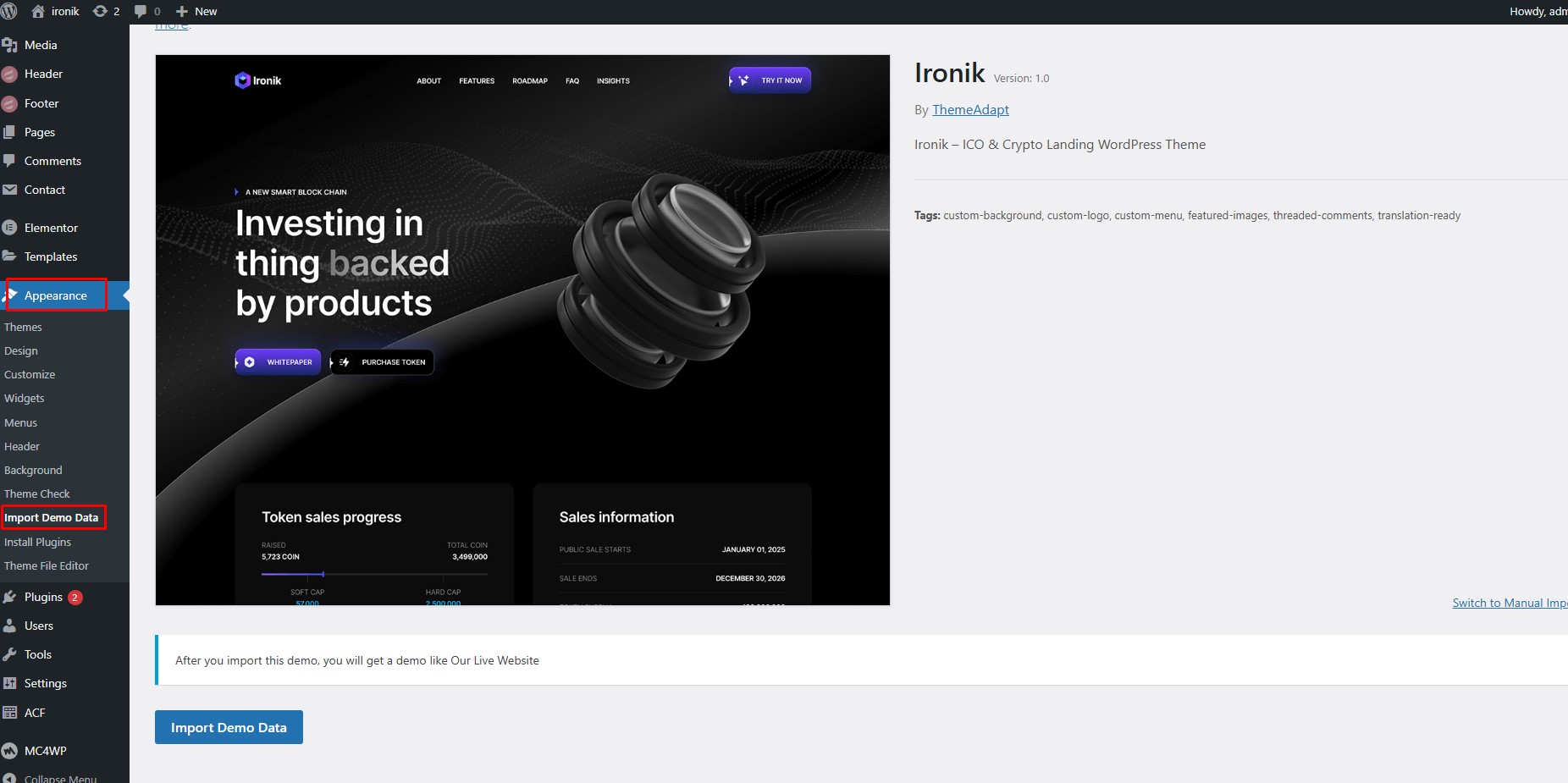The height and width of the screenshot is (783, 1568).
Task: Open the ThemeAdapt author link
Action: 970,110
